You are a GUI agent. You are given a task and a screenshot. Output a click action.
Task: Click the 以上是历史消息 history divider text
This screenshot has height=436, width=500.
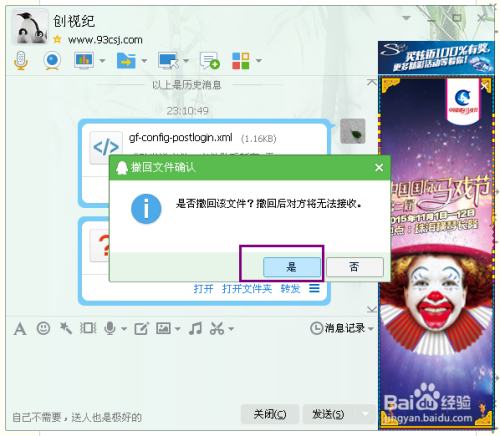click(187, 85)
